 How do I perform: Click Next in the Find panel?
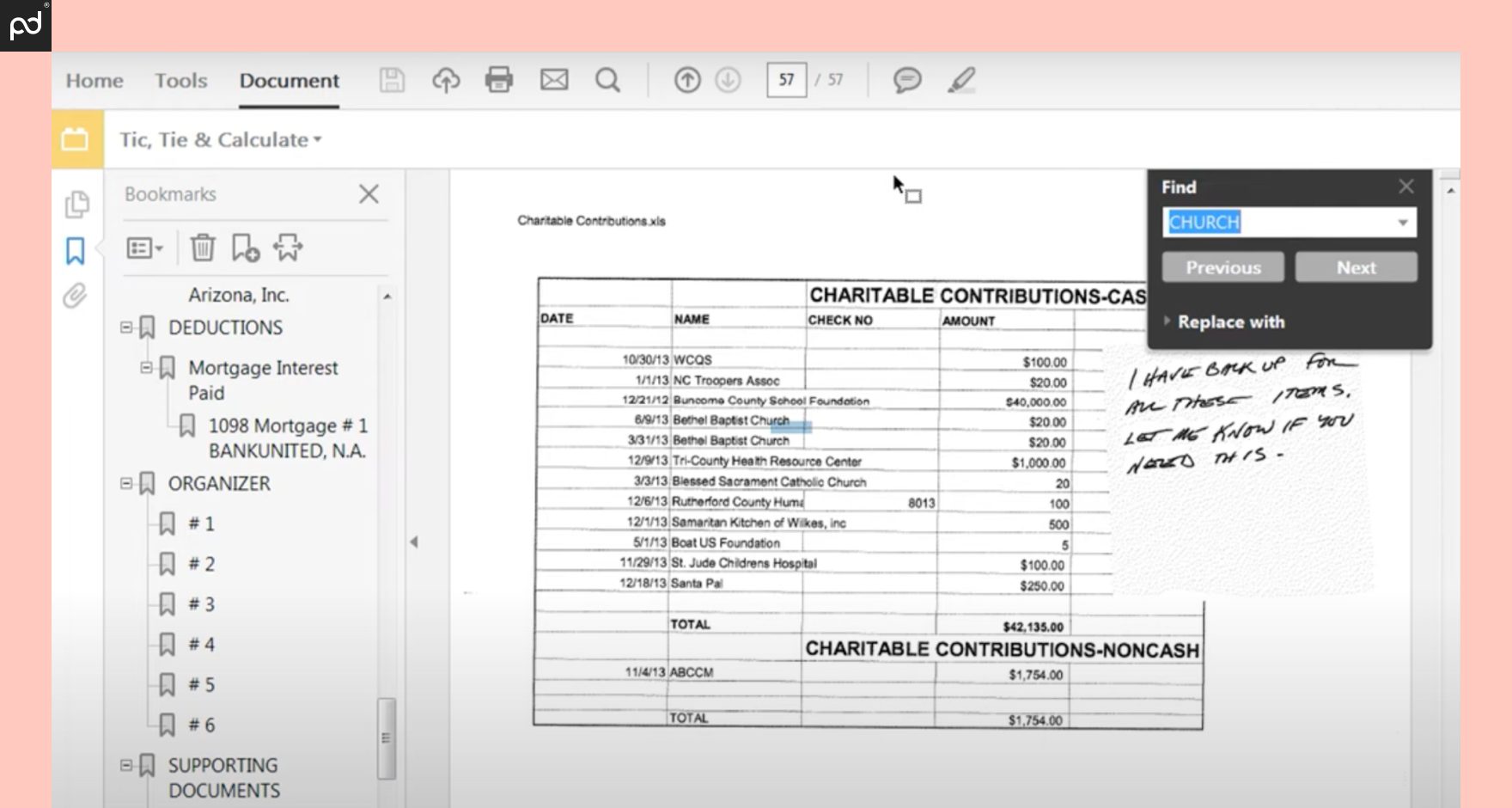click(1356, 267)
